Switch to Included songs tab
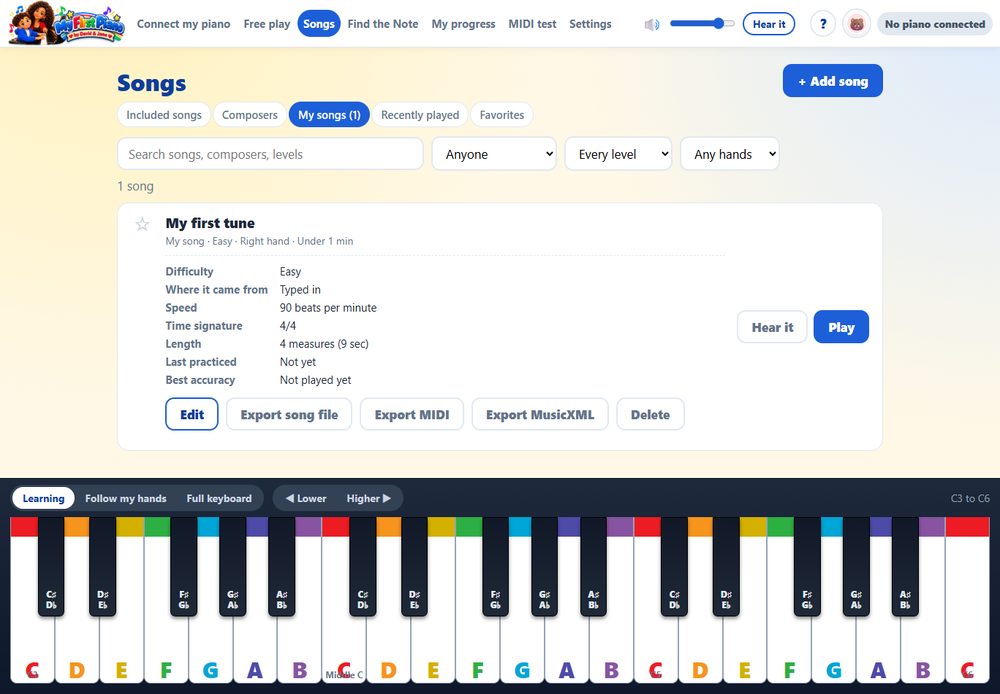Screen dimensions: 1000x694 click(164, 115)
